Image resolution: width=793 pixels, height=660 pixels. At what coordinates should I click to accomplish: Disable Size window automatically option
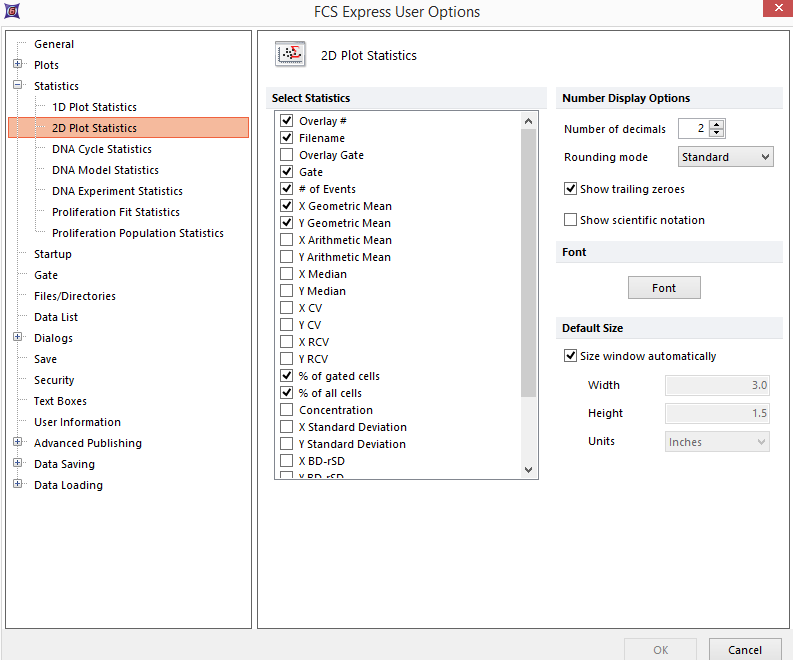571,356
